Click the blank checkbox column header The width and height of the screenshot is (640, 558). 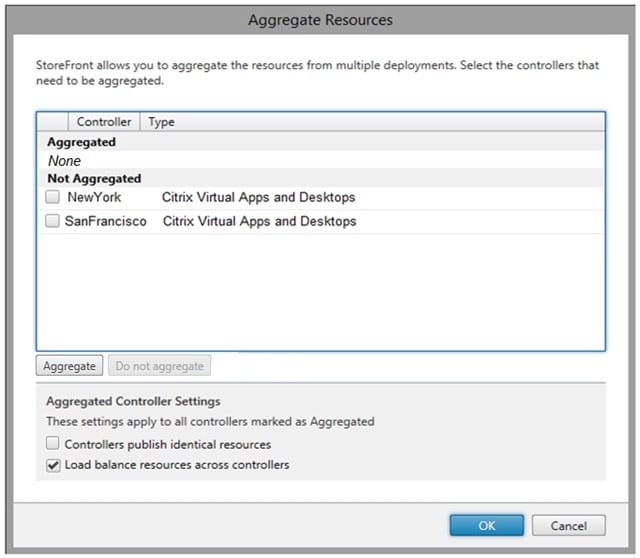click(x=54, y=122)
